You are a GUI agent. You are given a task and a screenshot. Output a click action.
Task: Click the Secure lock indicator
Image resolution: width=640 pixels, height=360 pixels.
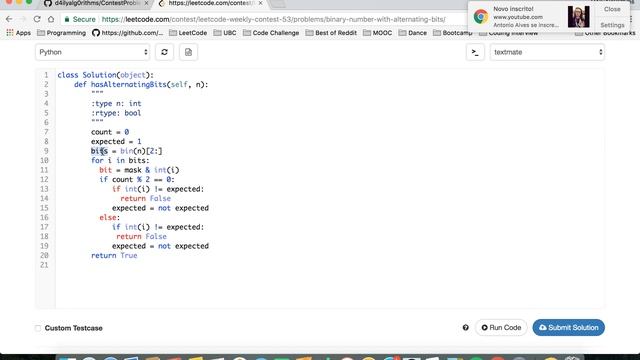tap(80, 19)
